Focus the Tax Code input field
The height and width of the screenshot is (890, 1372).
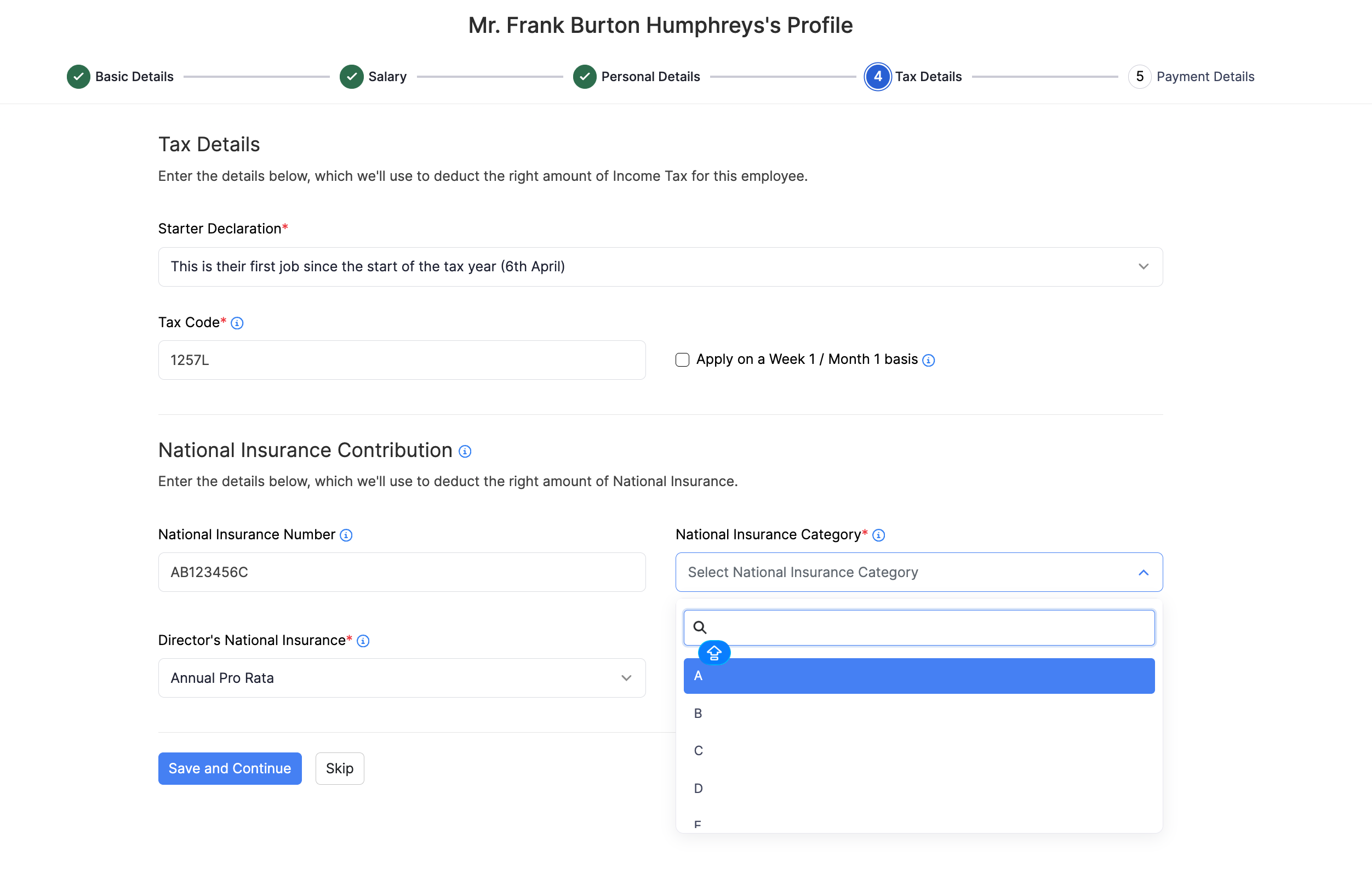pyautogui.click(x=402, y=360)
